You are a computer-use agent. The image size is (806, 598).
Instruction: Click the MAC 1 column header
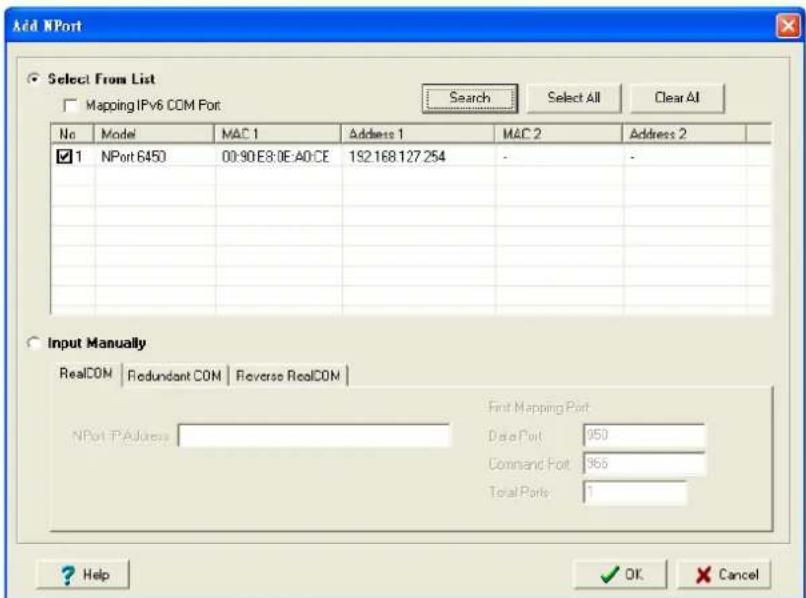click(278, 134)
